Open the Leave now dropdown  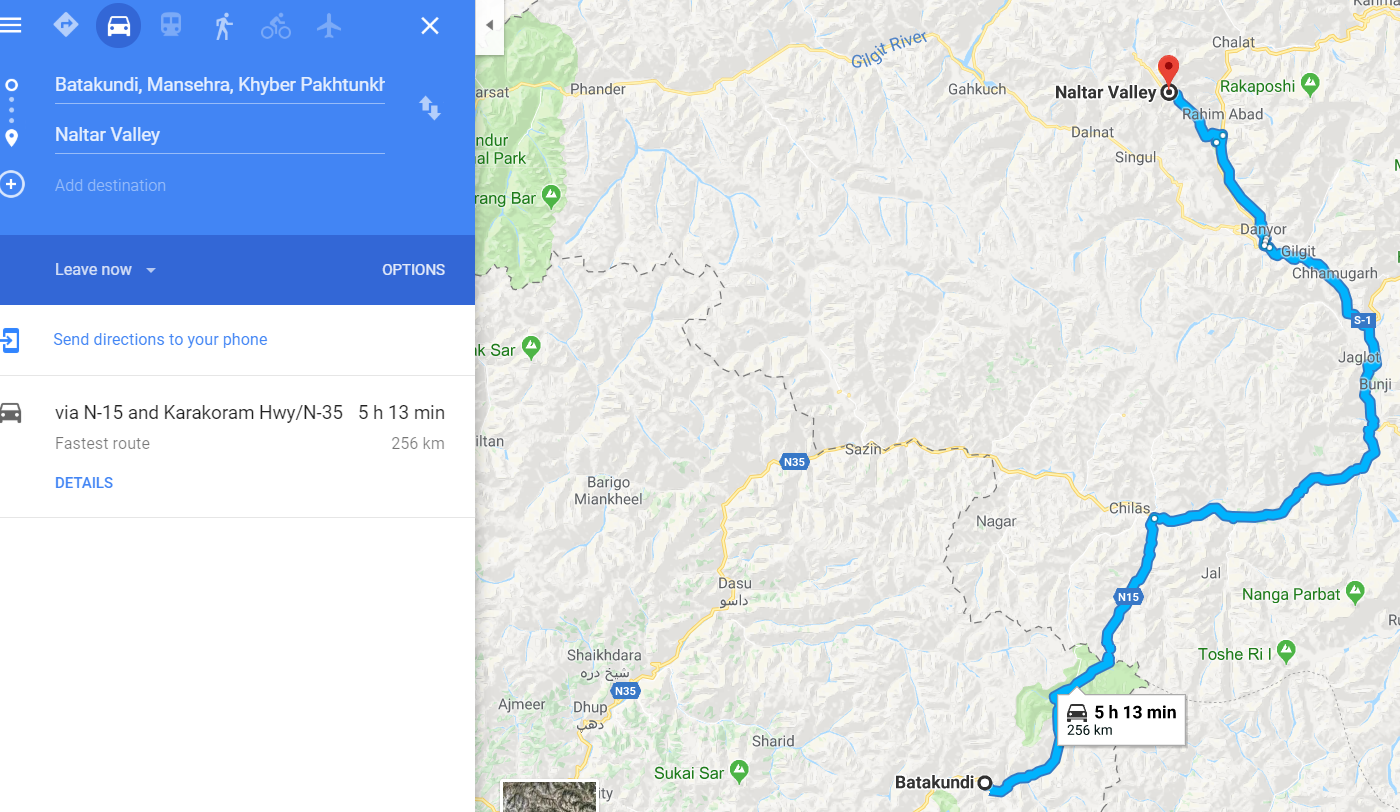(x=106, y=270)
